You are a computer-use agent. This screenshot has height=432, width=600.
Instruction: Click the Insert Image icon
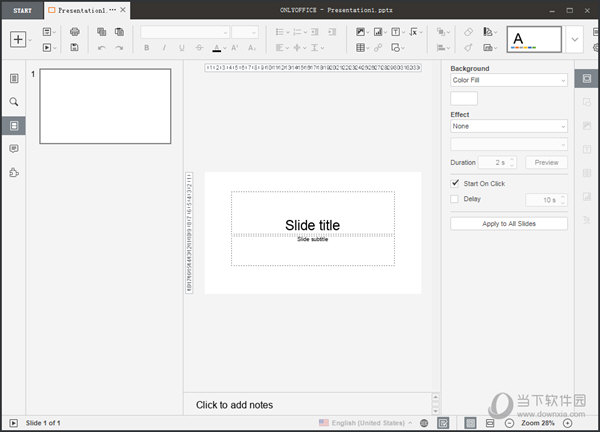[360, 32]
